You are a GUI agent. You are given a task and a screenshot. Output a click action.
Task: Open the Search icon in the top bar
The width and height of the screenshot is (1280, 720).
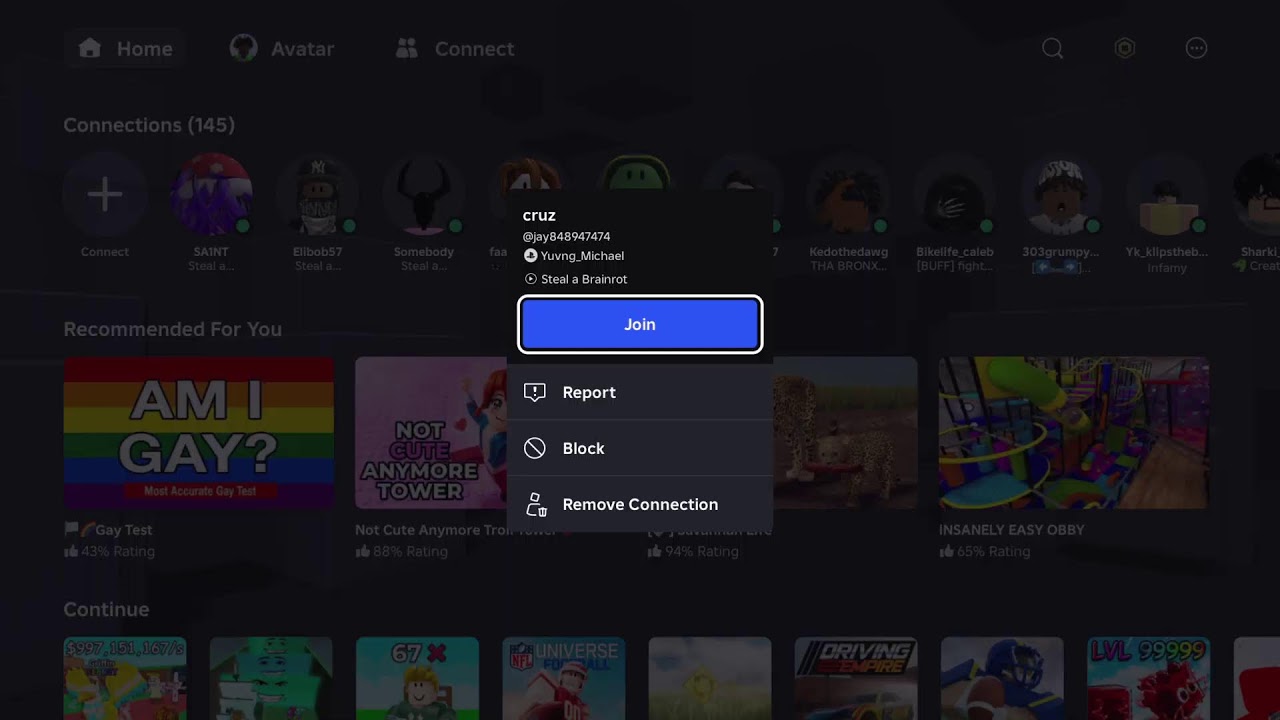(x=1052, y=48)
